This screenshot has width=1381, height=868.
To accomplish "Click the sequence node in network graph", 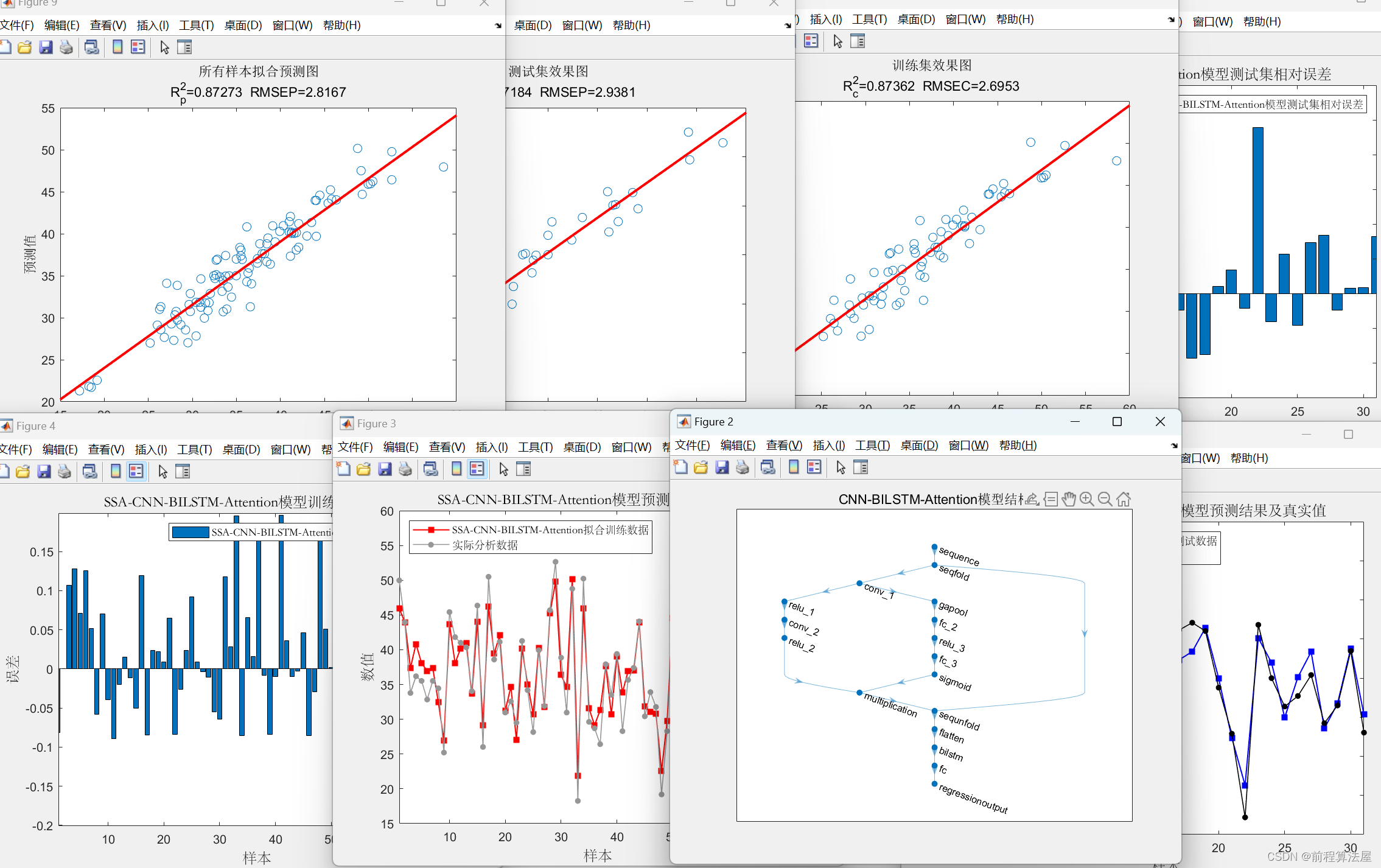I will 934,547.
